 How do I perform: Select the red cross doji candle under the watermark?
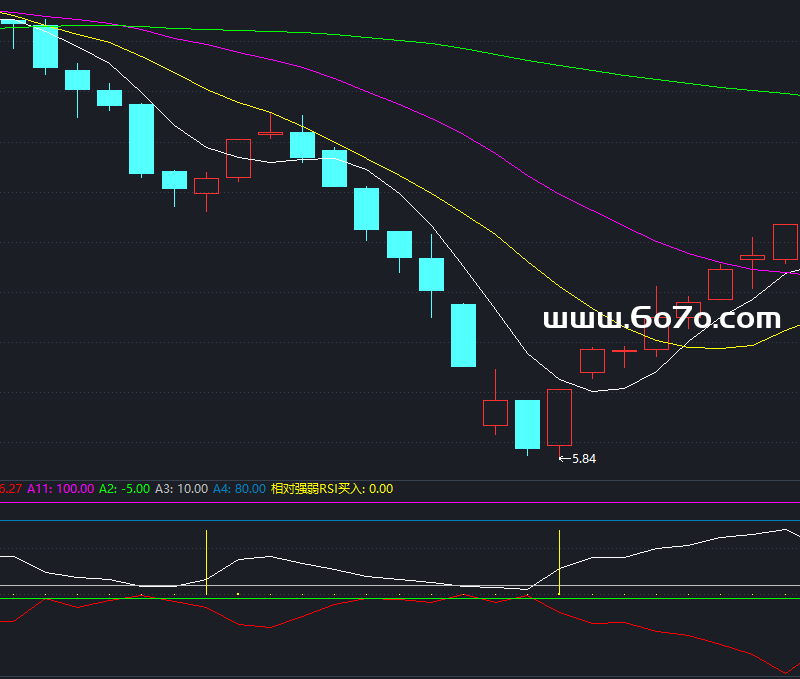pos(624,352)
